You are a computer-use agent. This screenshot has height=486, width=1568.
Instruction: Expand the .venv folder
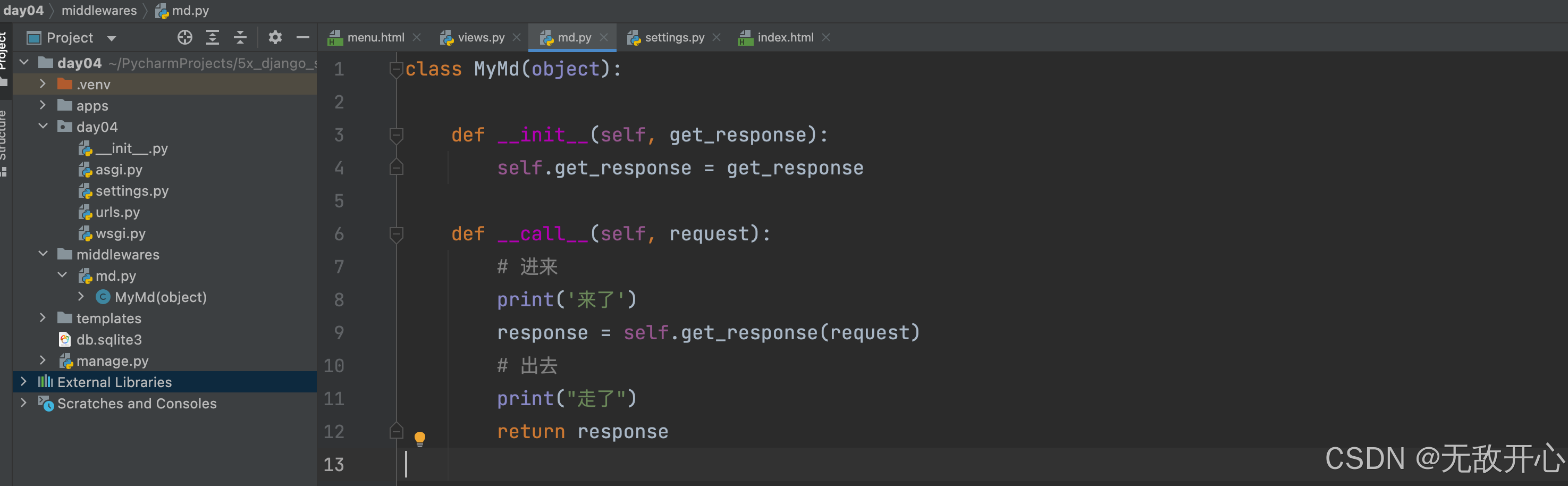tap(43, 84)
